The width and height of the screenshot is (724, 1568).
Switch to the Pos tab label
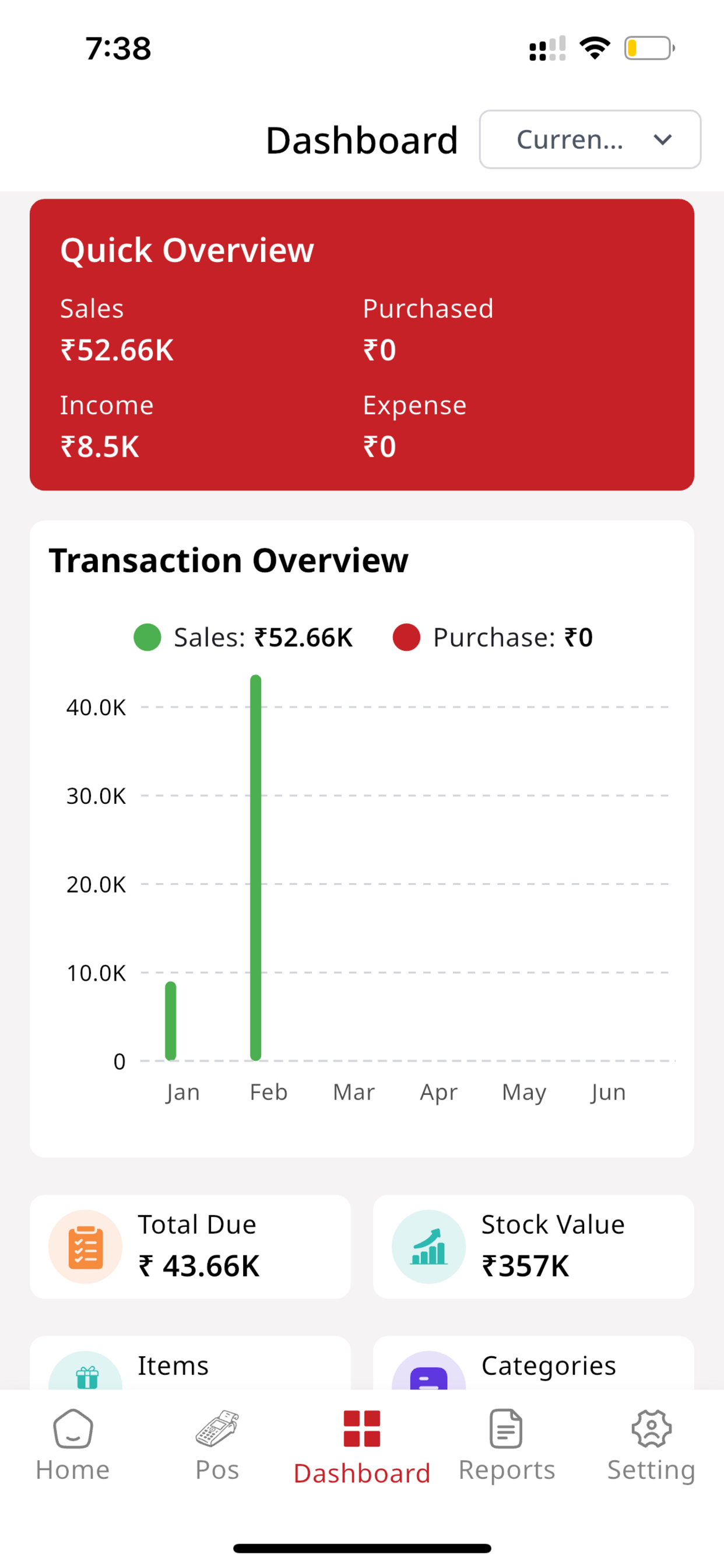[x=217, y=1469]
